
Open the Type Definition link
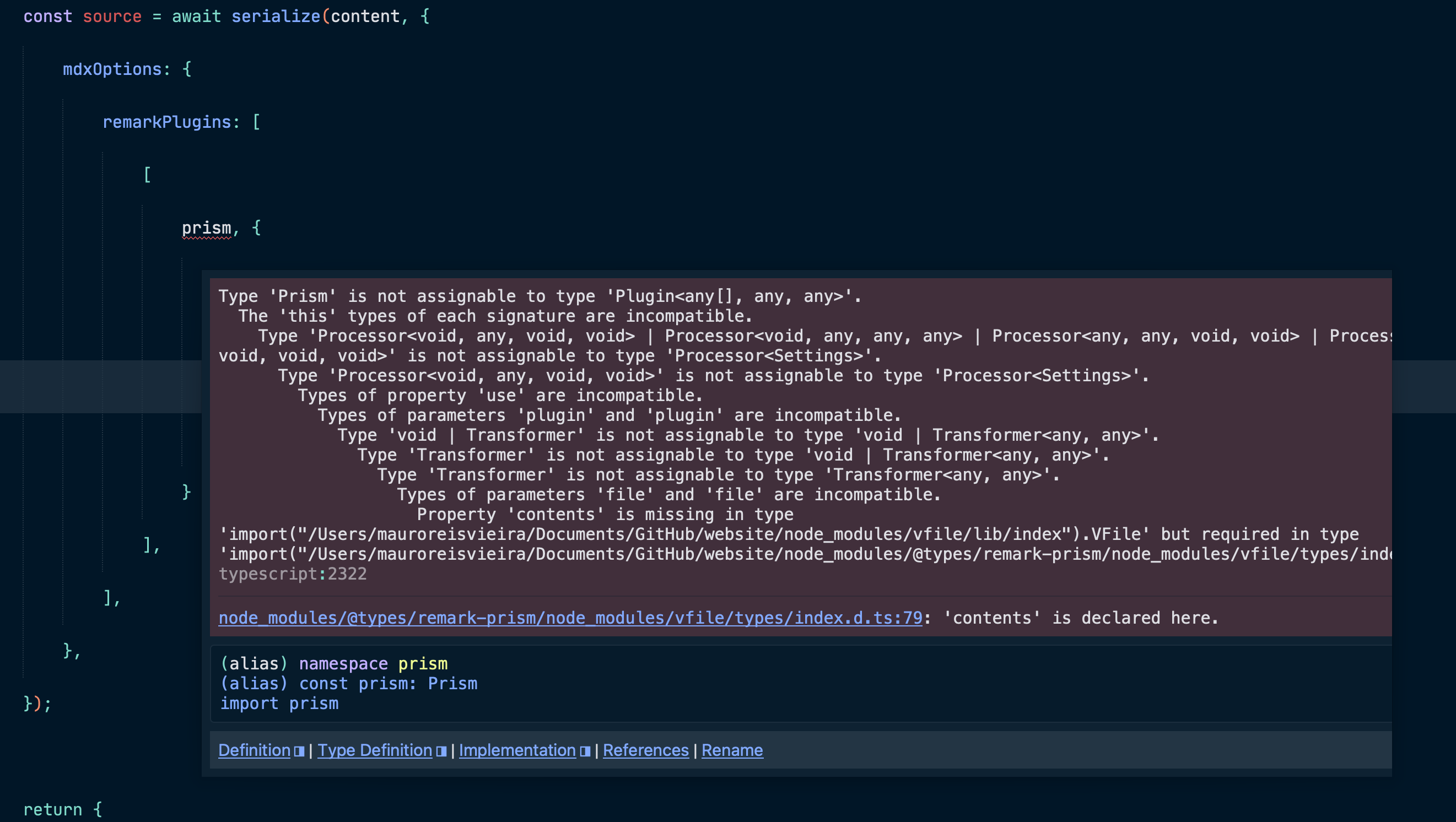coord(374,750)
